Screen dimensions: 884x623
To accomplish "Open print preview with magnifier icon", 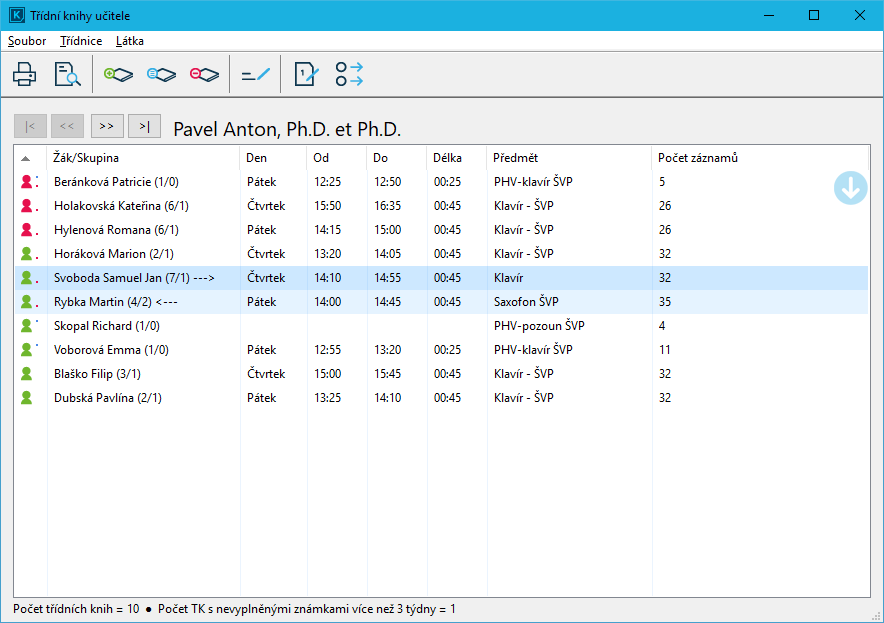I will click(x=67, y=74).
